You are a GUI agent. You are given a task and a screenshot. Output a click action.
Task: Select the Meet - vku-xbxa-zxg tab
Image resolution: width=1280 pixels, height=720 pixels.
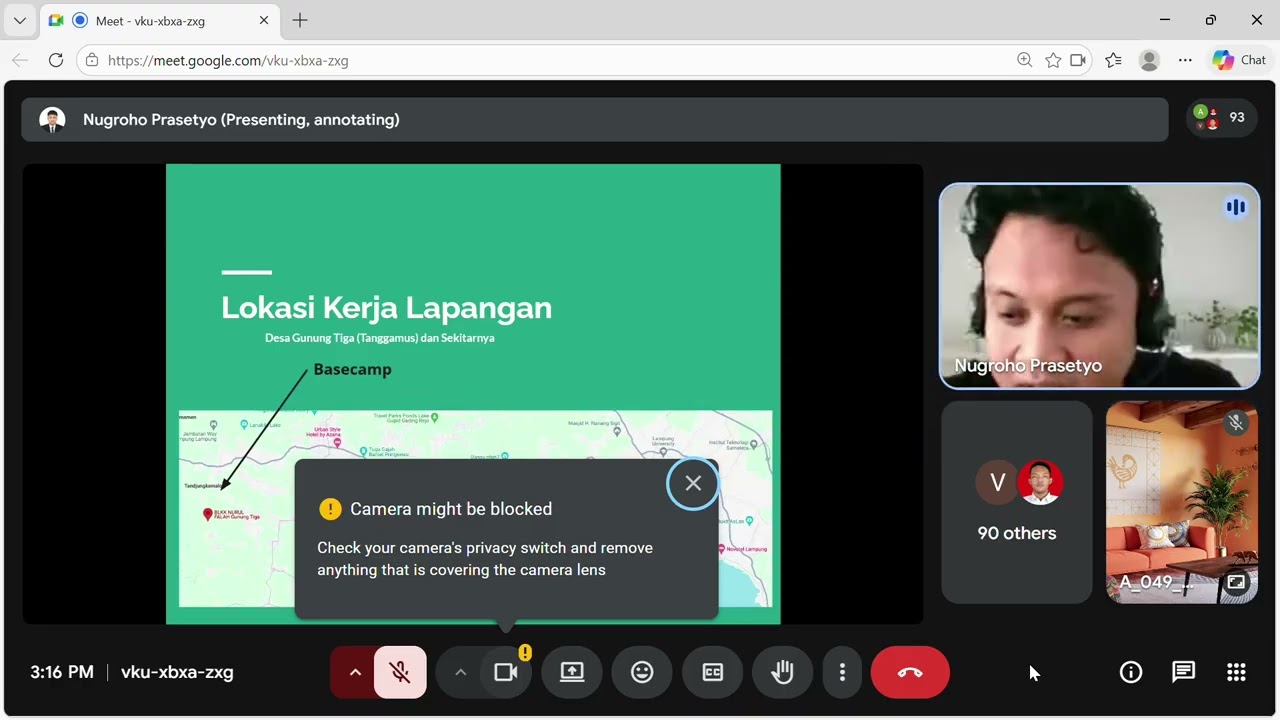click(x=160, y=20)
